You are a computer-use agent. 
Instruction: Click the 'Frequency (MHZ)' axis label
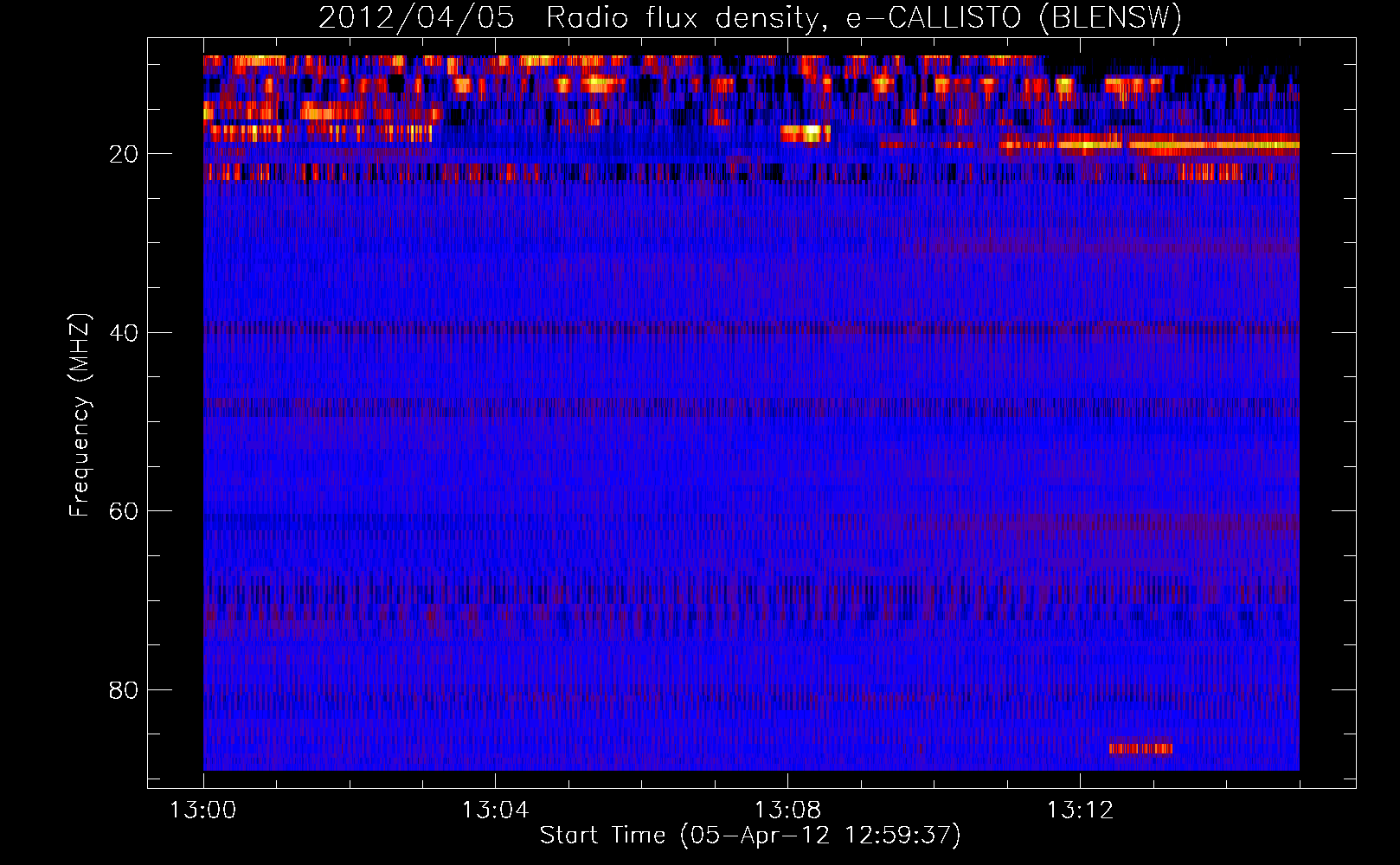click(80, 415)
